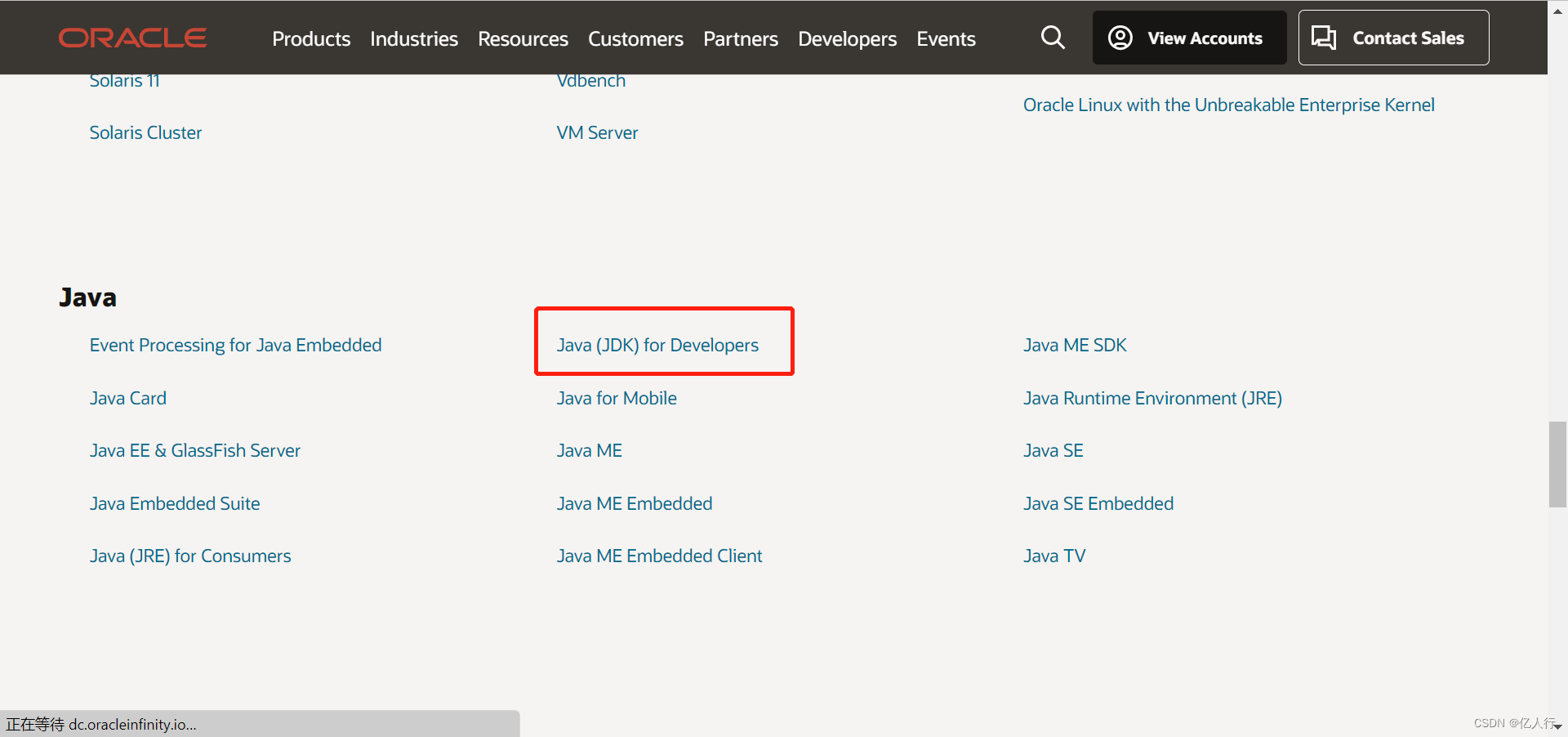
Task: Click the View Accounts button
Action: [1189, 38]
